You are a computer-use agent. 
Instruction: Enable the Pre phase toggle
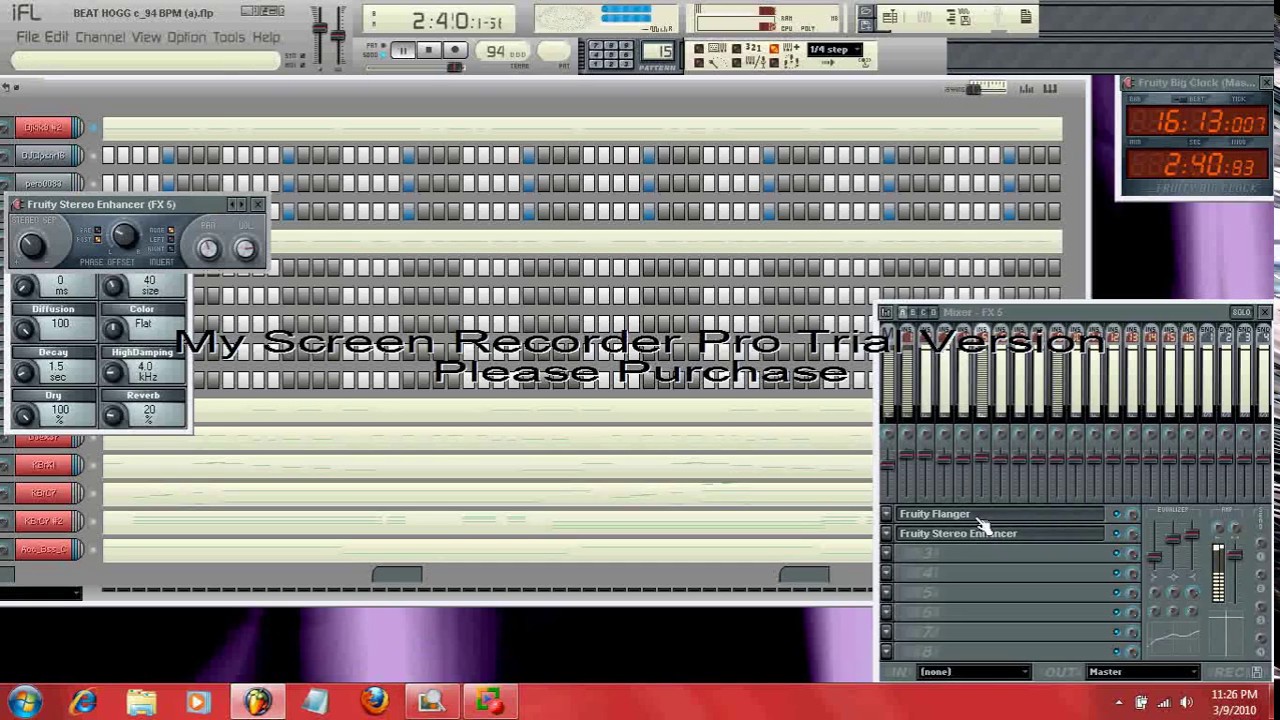[x=97, y=231]
